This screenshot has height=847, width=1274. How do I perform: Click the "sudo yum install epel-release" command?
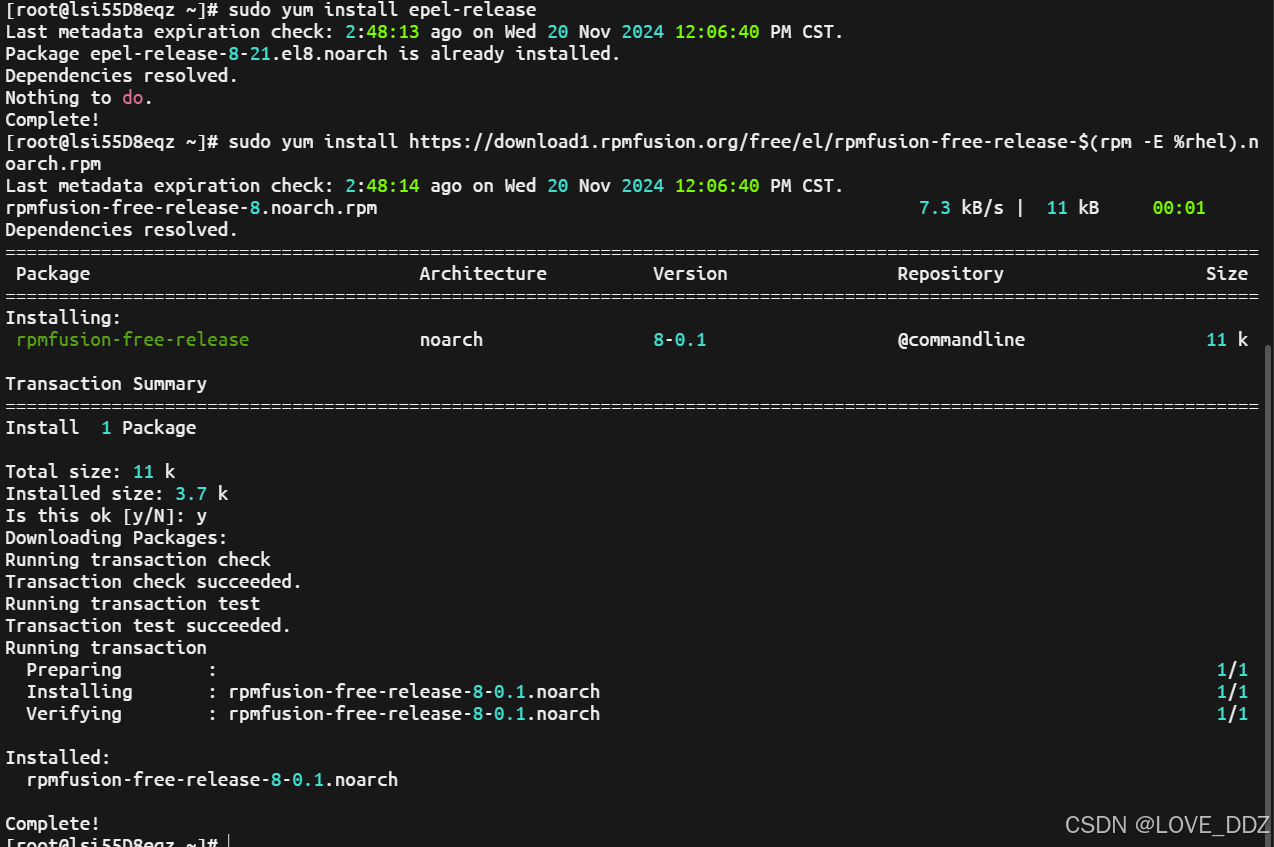[x=382, y=10]
